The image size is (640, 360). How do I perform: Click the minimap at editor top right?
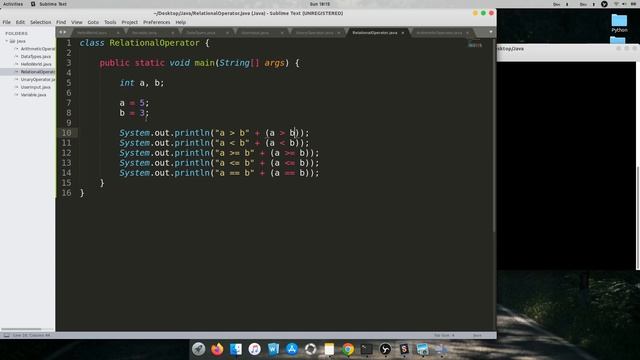point(475,45)
